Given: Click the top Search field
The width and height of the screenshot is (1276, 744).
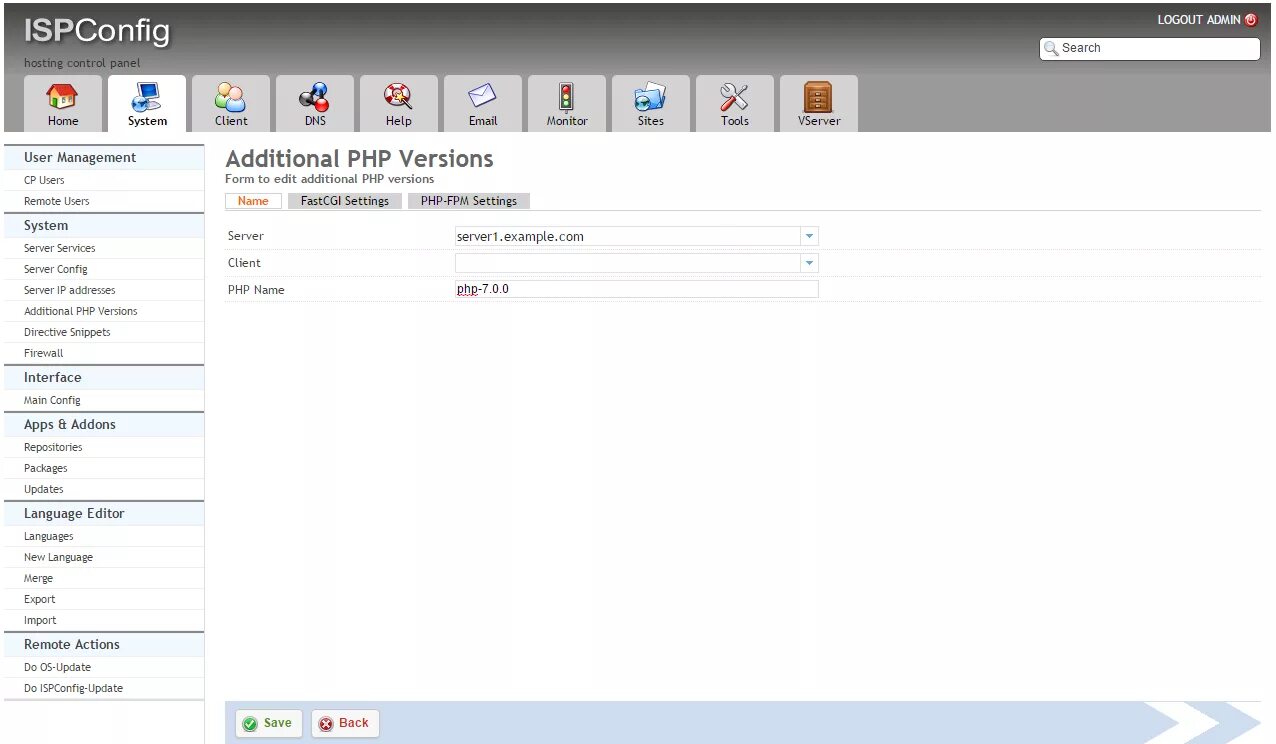Looking at the screenshot, I should [1150, 48].
